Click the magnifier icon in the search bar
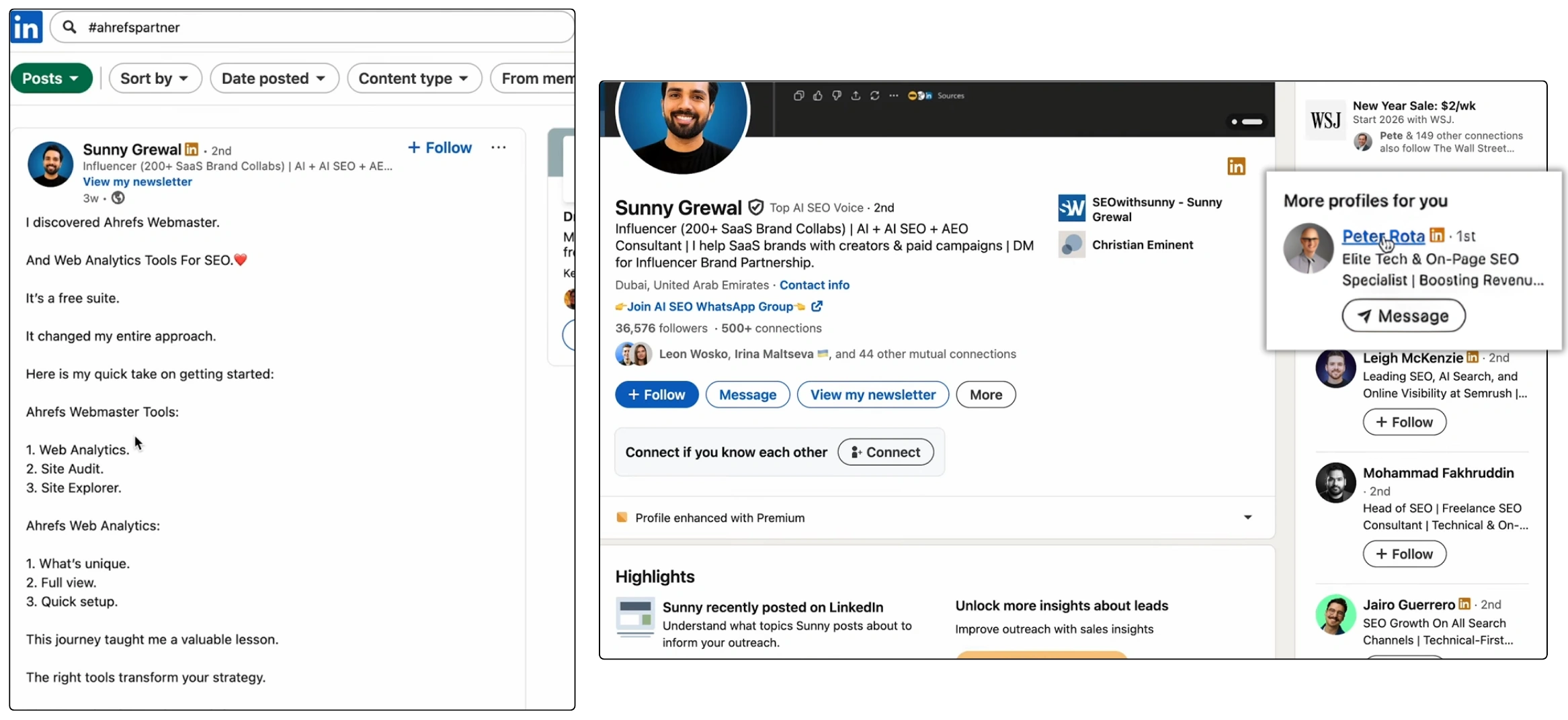This screenshot has height=720, width=1568. (69, 27)
